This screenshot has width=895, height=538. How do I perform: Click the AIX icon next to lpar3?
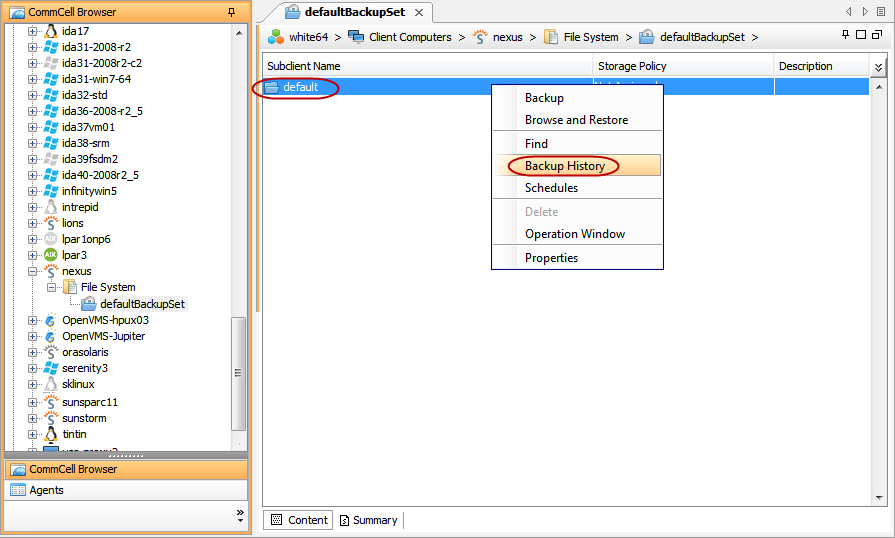point(51,255)
